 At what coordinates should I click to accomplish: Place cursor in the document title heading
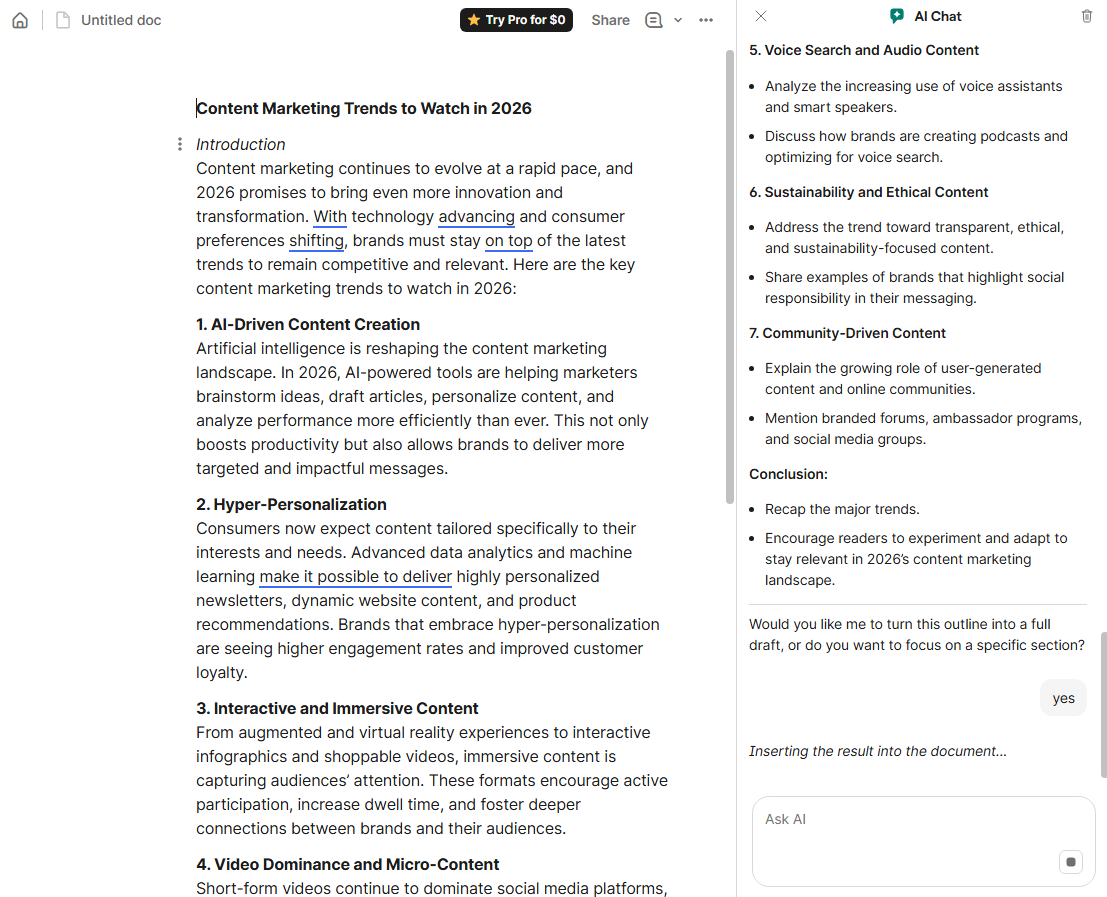(x=363, y=108)
